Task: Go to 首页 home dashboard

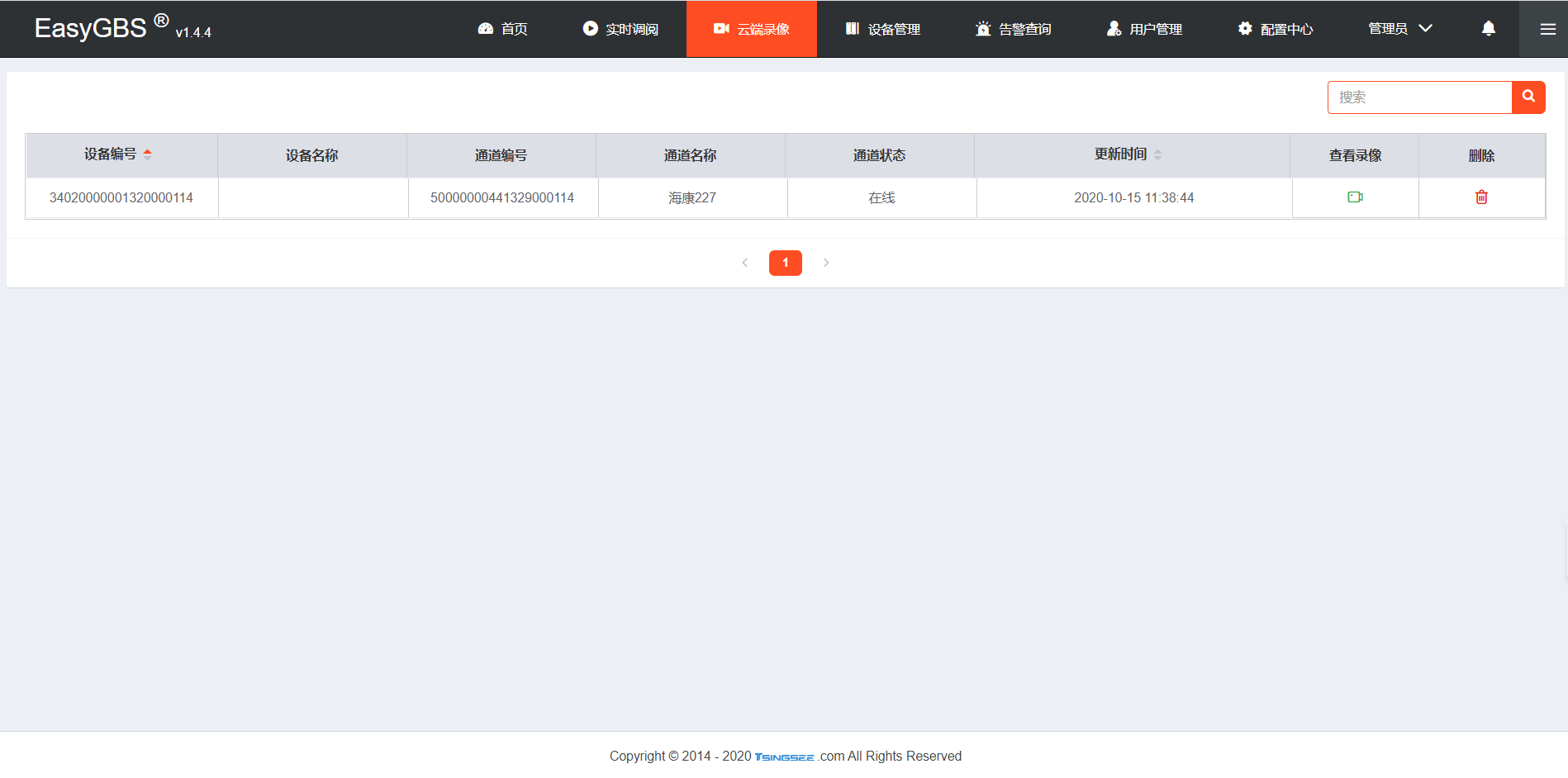Action: [x=502, y=29]
